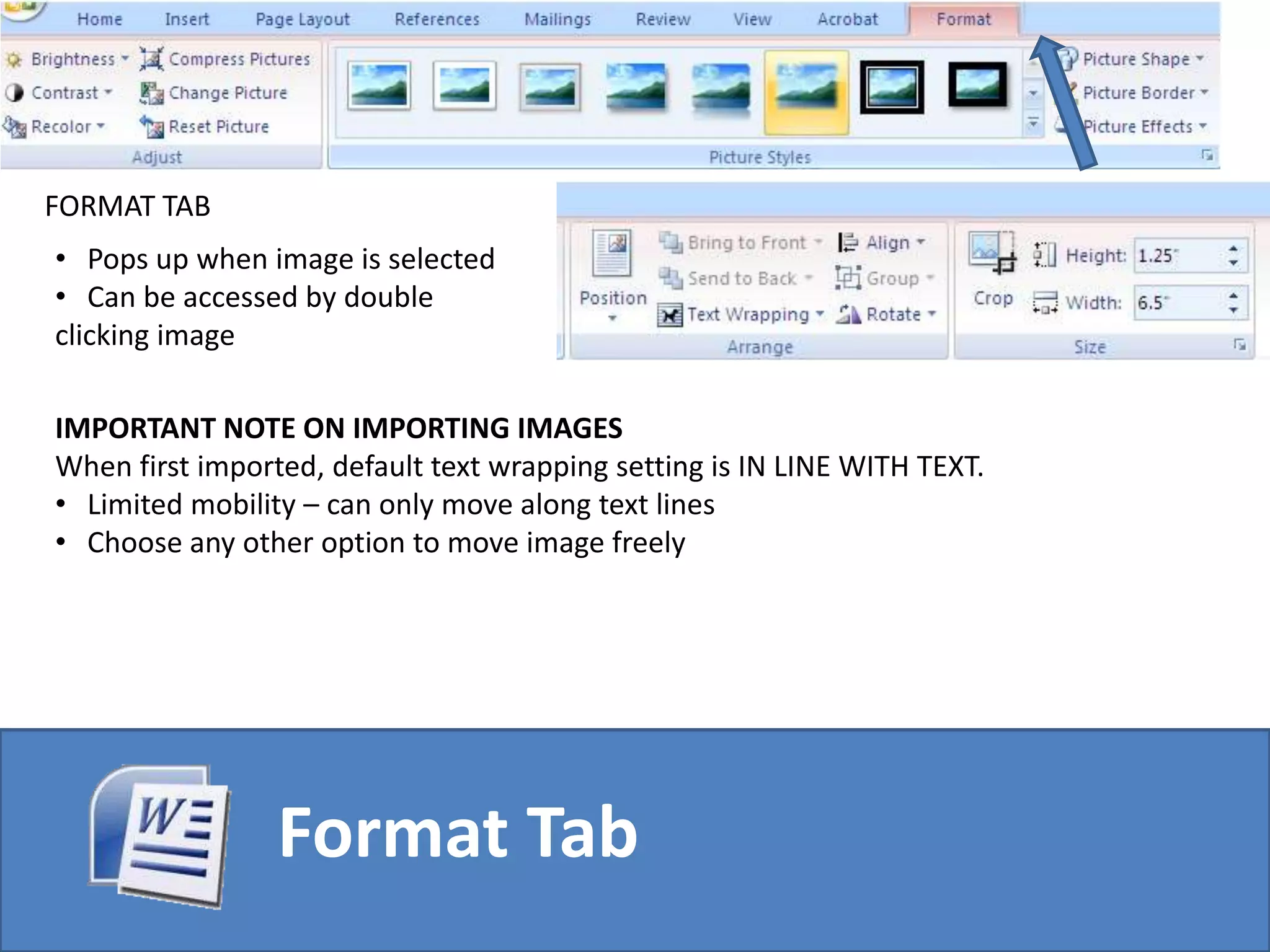Increase picture Height with up spinner
Viewport: 1270px width, 952px height.
tap(1233, 247)
